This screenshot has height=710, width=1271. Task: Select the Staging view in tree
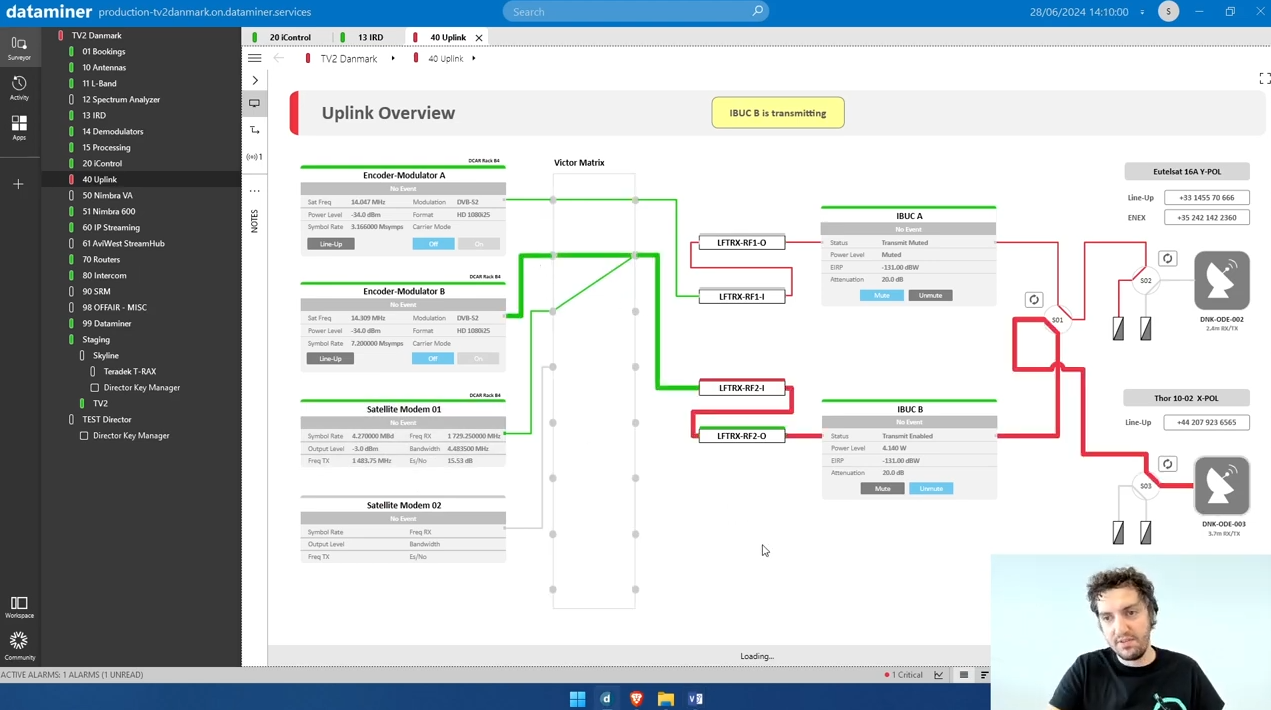[x=96, y=340]
